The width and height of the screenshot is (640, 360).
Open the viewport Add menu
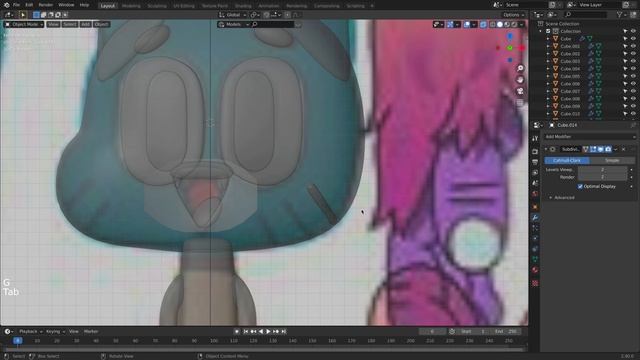point(85,24)
